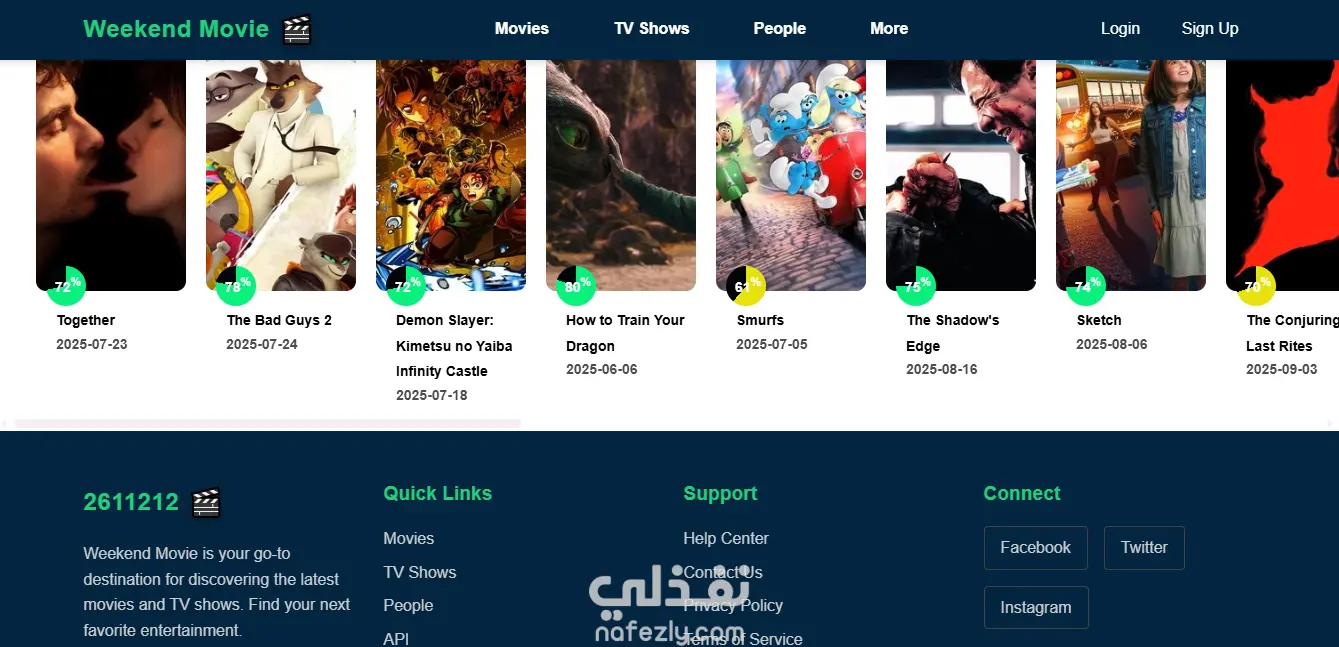Open Help Center under Support
Screen dimensions: 1339x647
coord(726,538)
